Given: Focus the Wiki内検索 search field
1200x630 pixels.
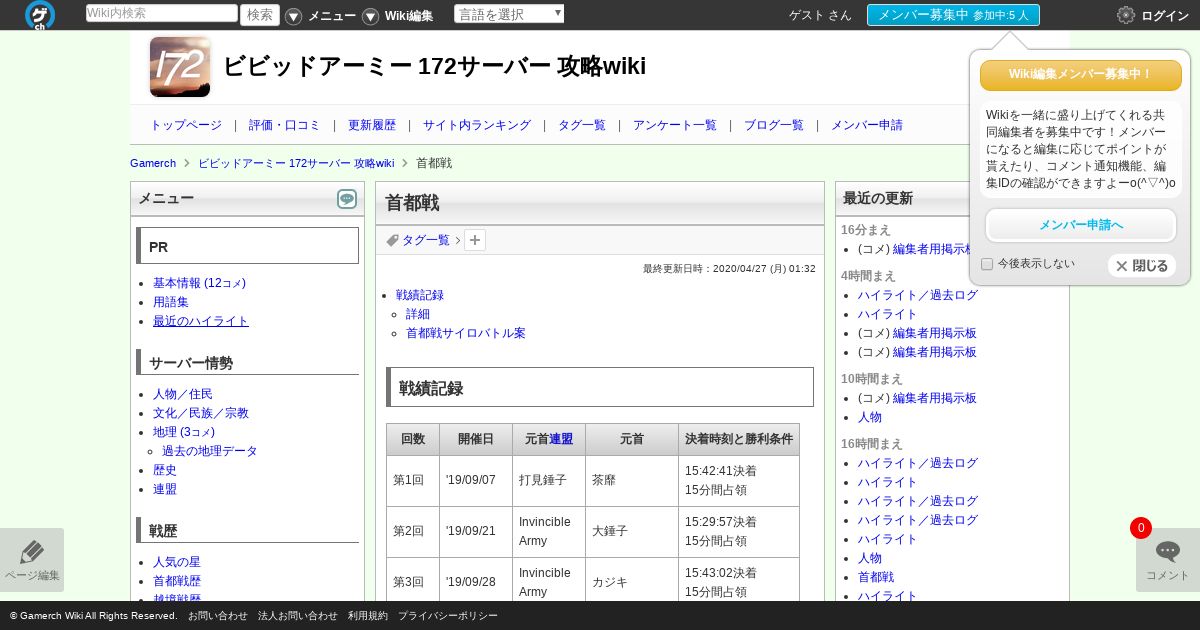Looking at the screenshot, I should pyautogui.click(x=162, y=14).
